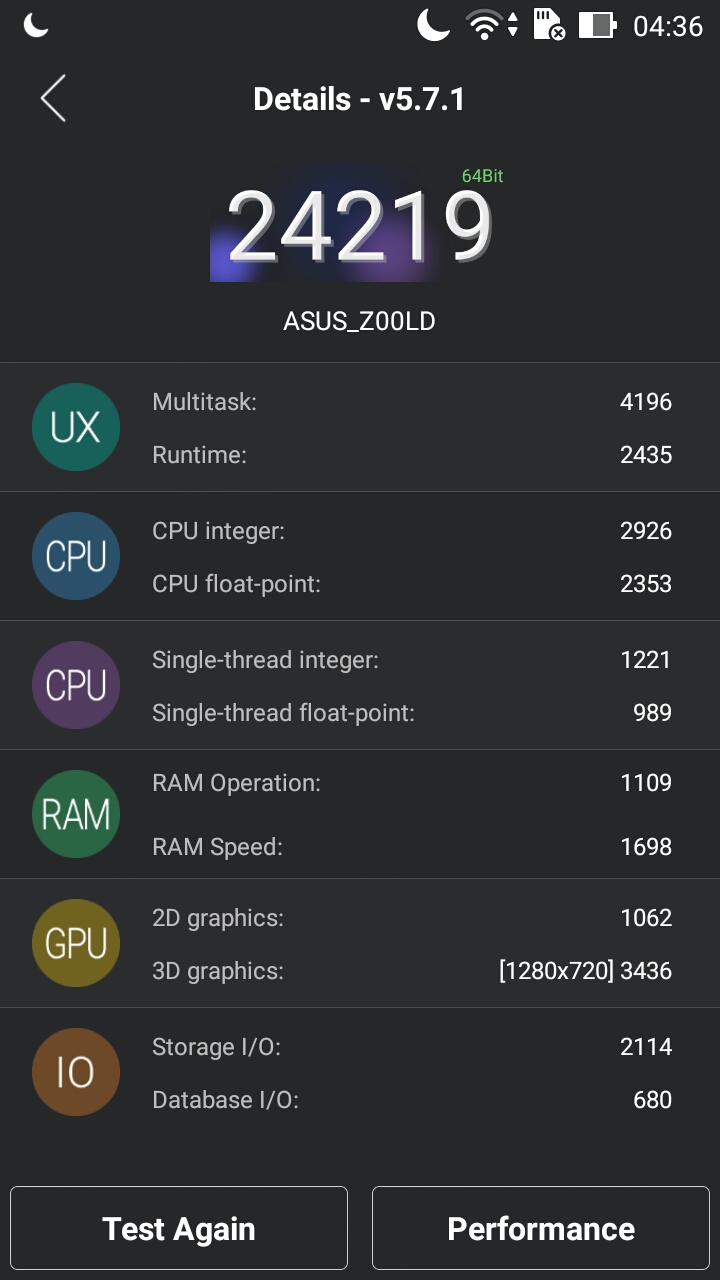720x1280 pixels.
Task: Open the Performance button
Action: [x=541, y=1228]
